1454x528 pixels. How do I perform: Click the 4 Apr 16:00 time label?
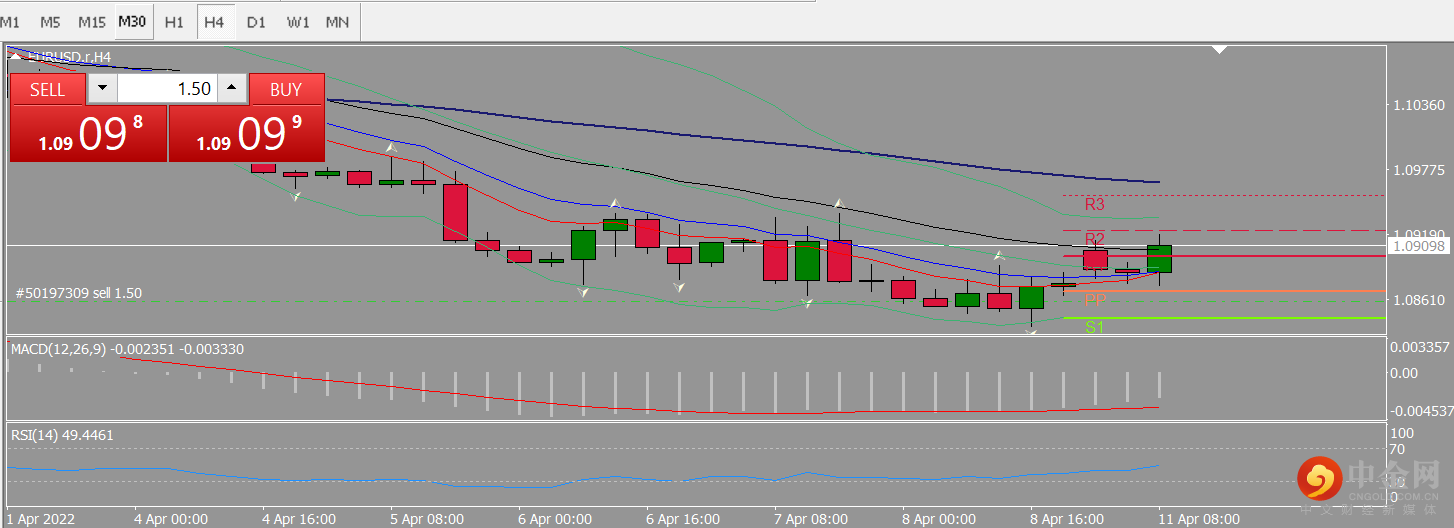pos(299,519)
